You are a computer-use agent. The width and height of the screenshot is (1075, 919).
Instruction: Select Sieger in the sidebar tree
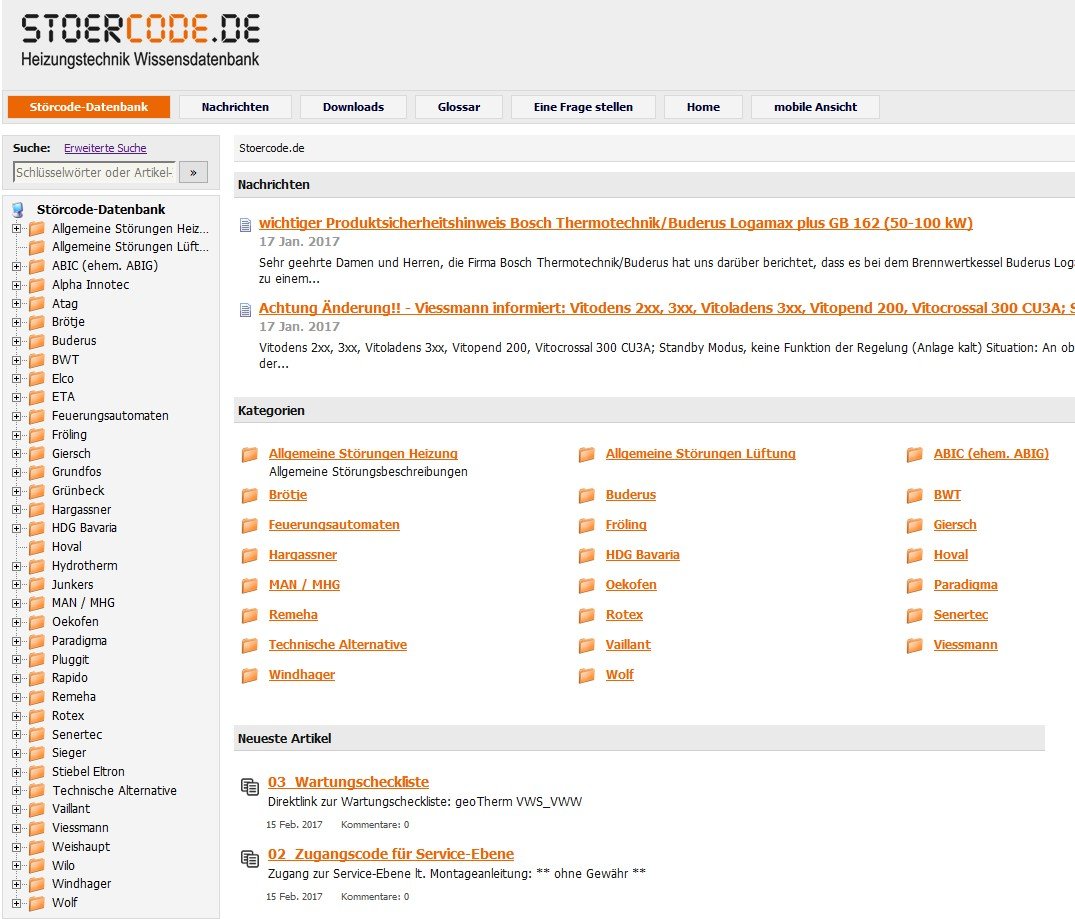pyautogui.click(x=69, y=752)
